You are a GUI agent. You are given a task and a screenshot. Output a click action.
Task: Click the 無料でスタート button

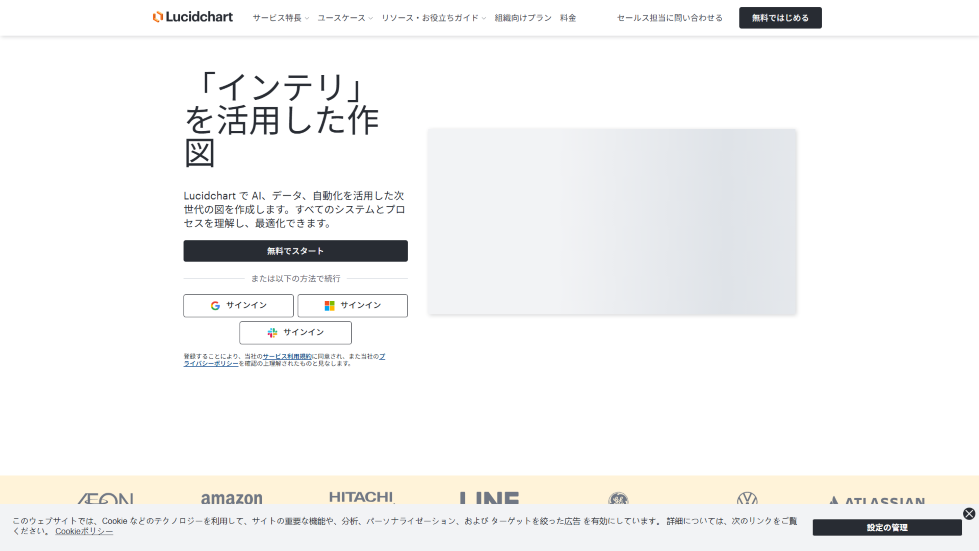point(295,251)
